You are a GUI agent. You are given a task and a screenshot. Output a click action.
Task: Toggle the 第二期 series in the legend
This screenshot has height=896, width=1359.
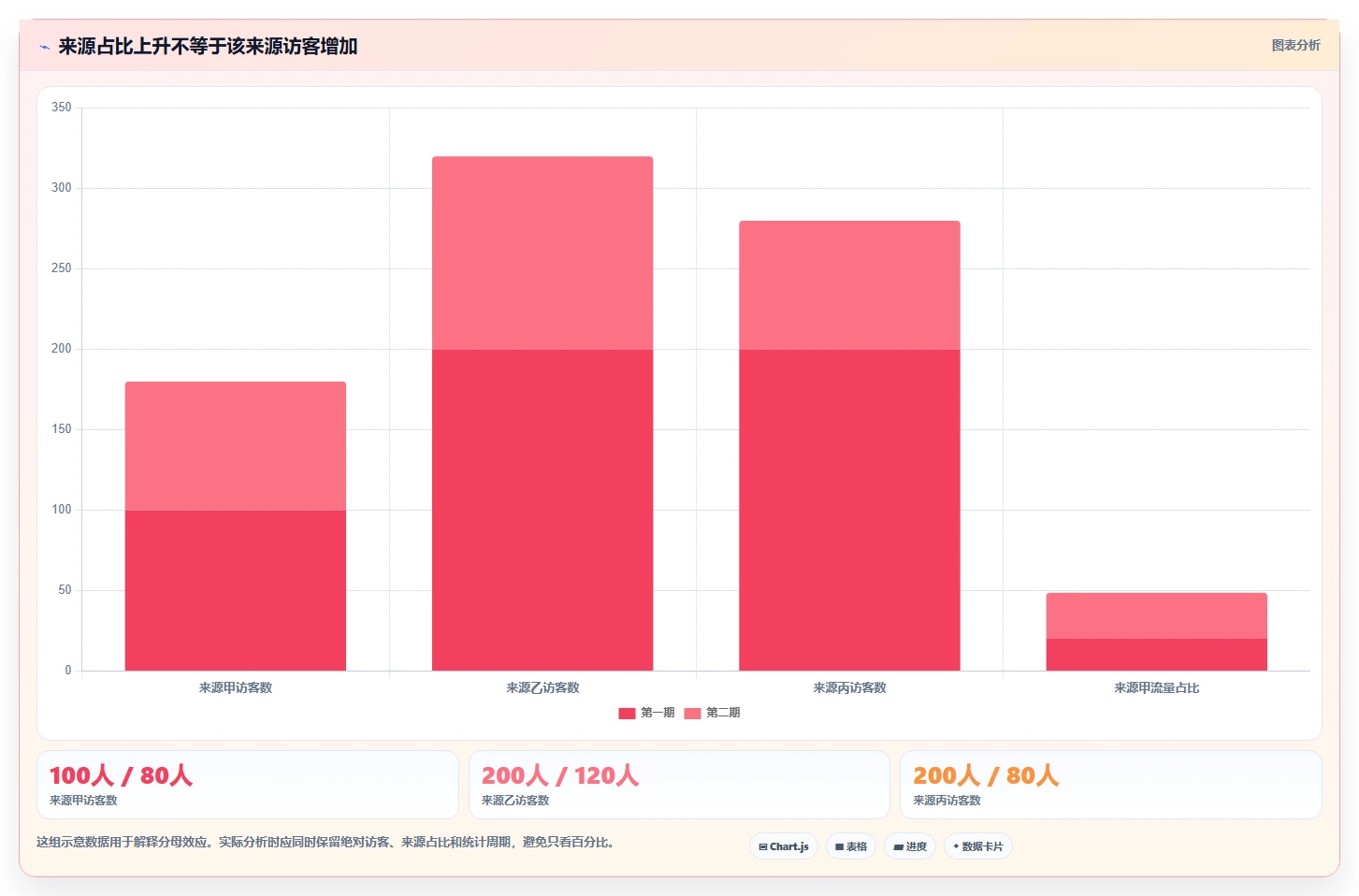(712, 713)
